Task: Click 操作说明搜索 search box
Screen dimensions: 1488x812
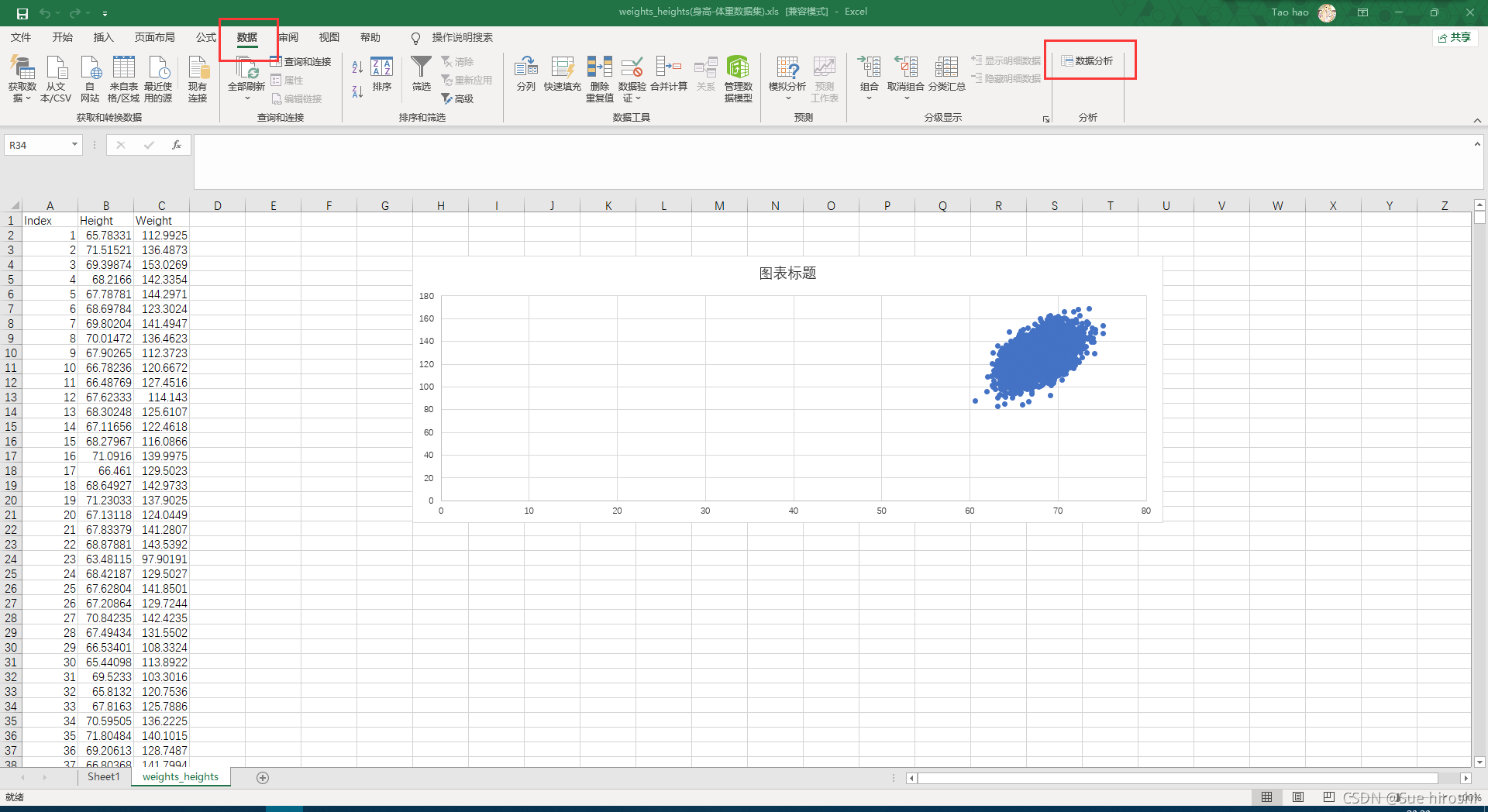Action: [462, 37]
